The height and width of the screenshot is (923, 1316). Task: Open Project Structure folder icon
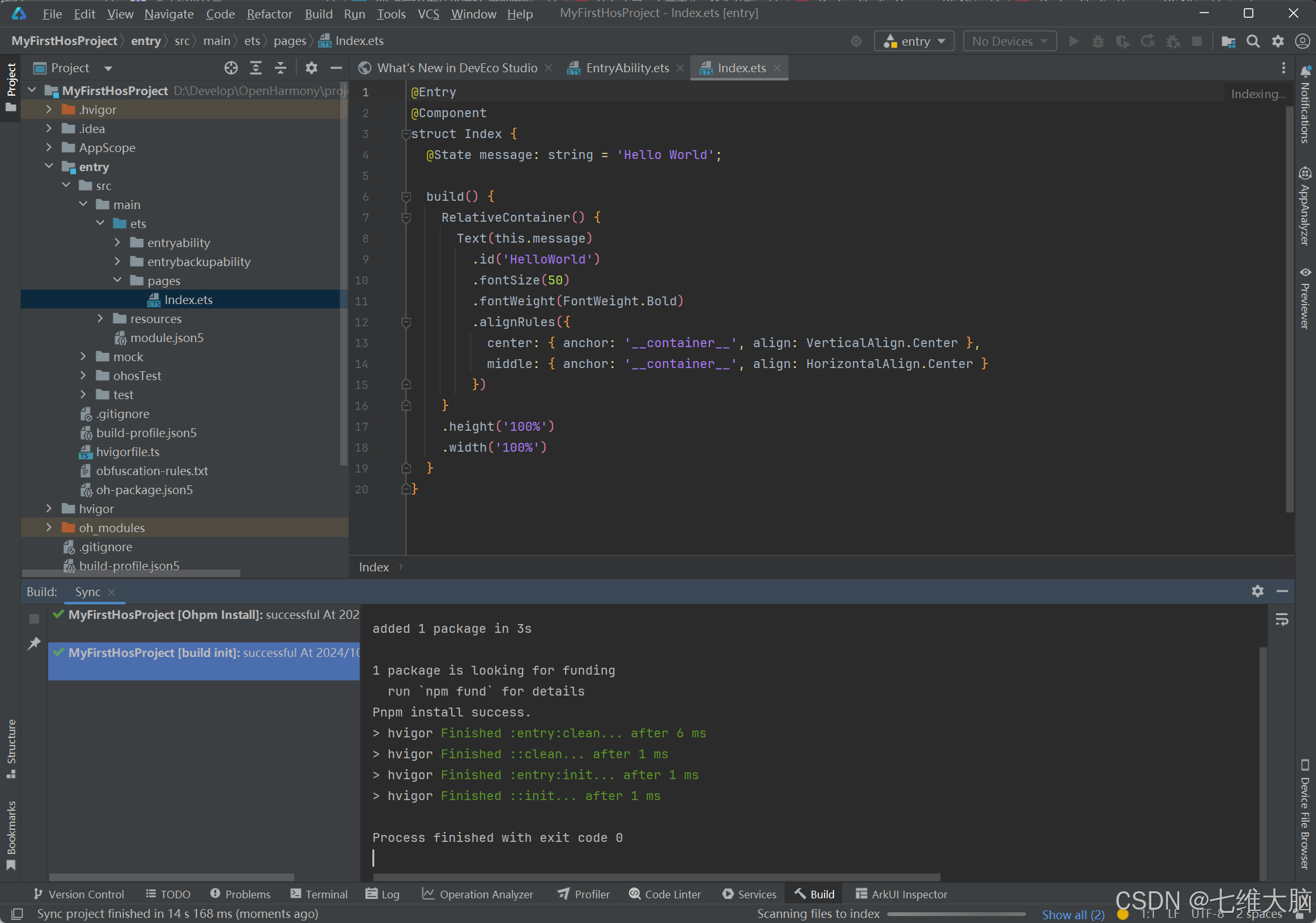(1229, 41)
